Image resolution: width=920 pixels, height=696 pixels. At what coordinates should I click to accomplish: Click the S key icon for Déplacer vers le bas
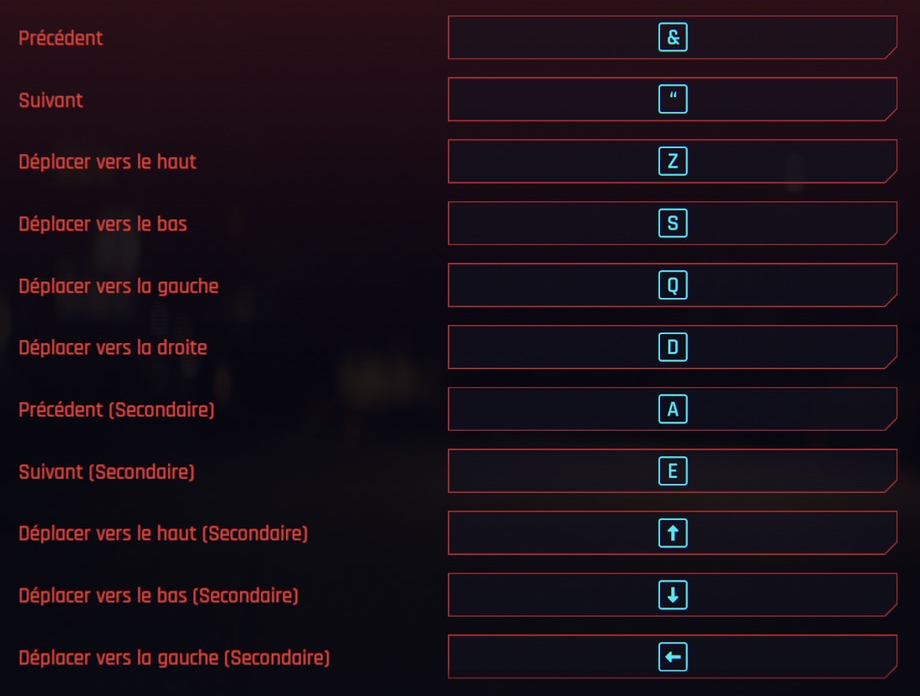click(x=672, y=223)
